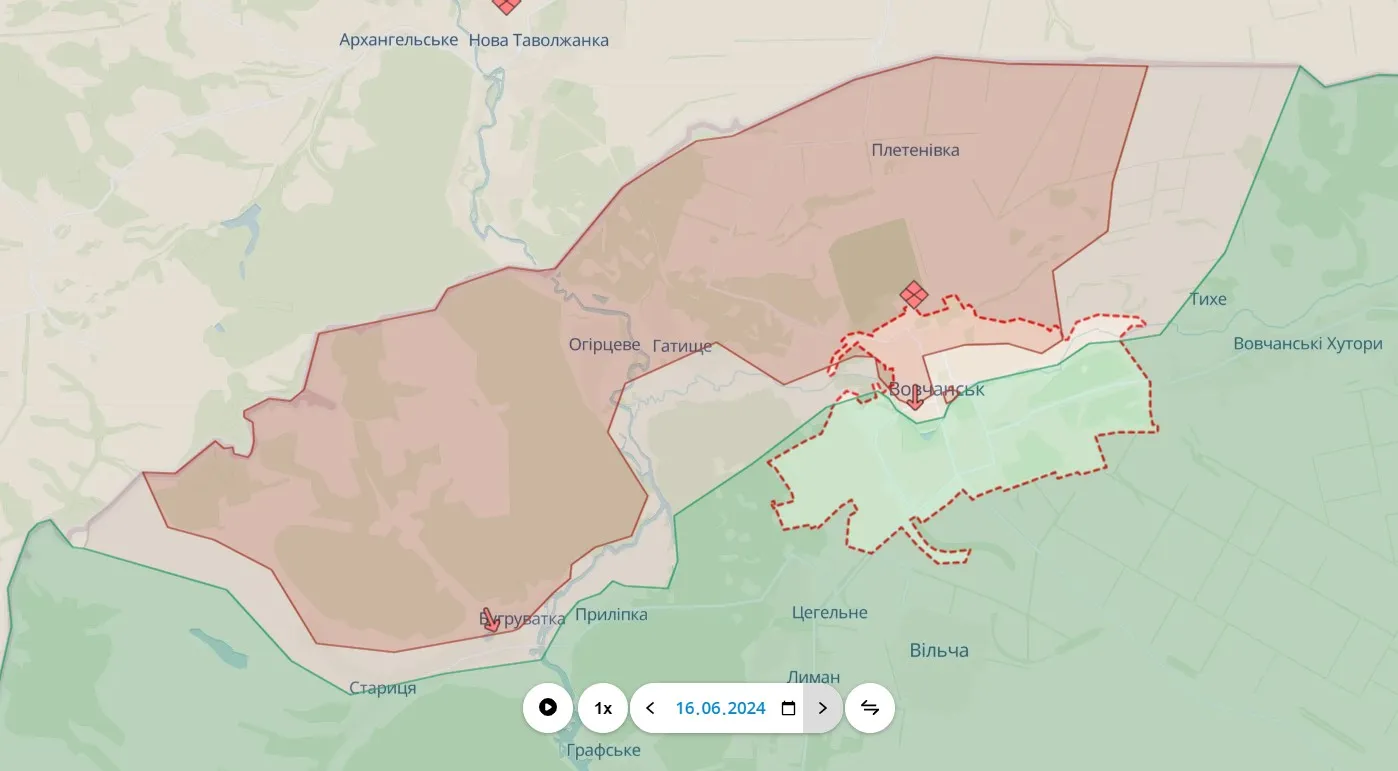
Task: Click the red arrow marker near Бугруватка
Action: coord(492,619)
